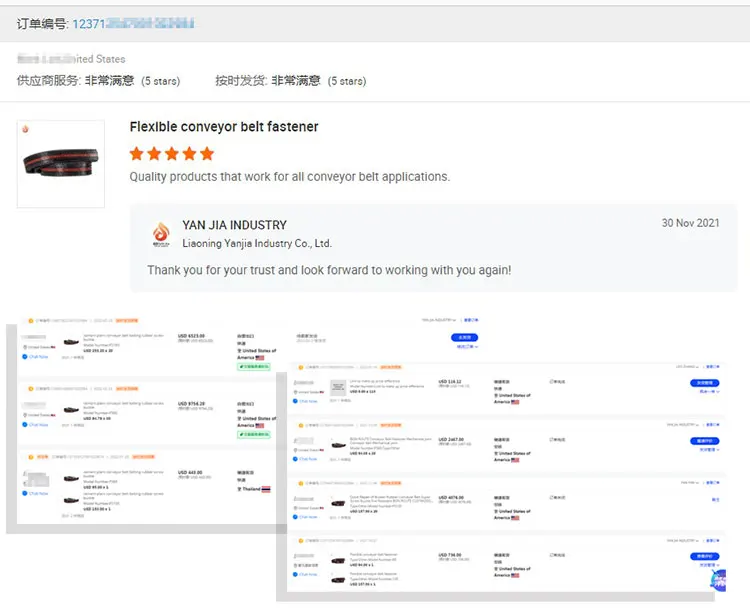Expand the dropdown under the top blue button
The height and width of the screenshot is (613, 750).
pyautogui.click(x=466, y=347)
